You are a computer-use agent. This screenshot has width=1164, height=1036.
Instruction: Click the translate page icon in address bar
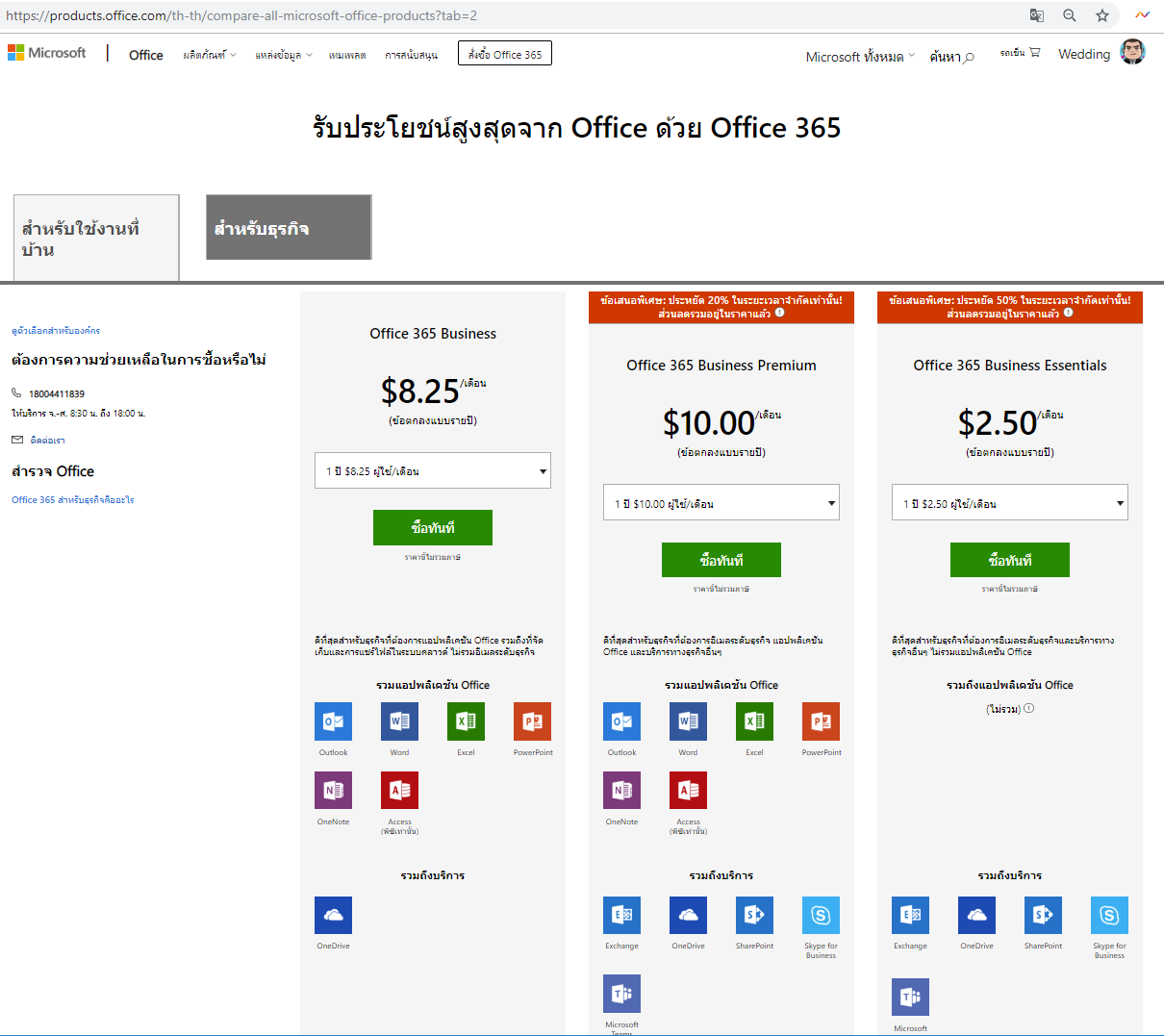click(x=1036, y=15)
